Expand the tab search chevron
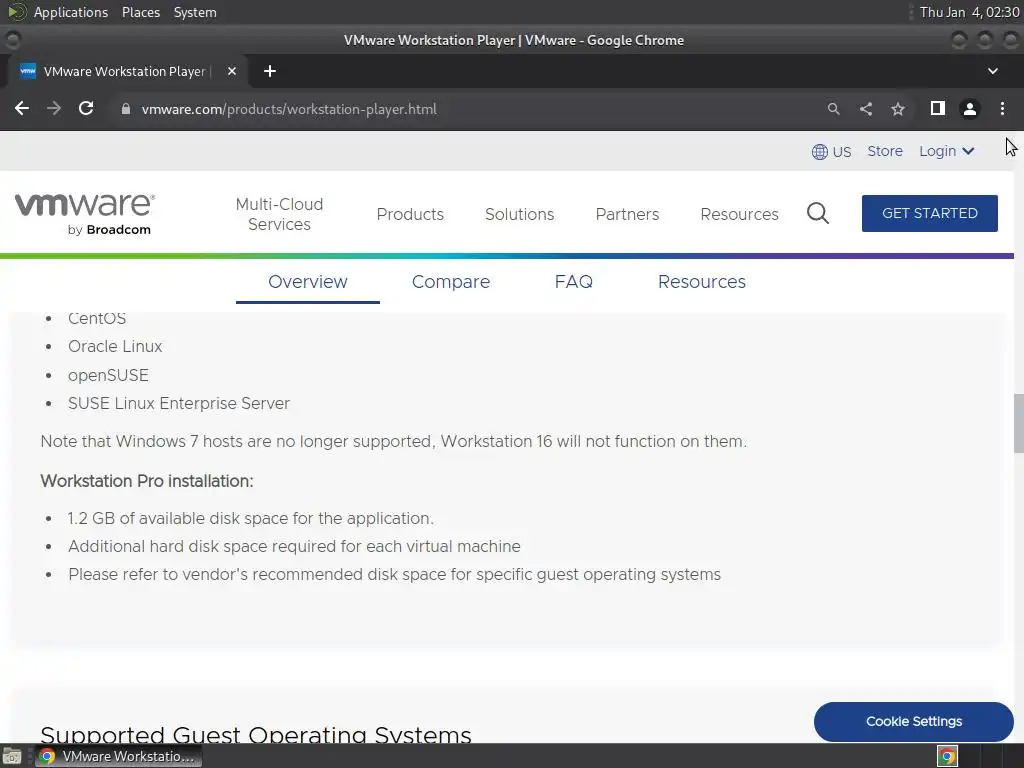Screen dimensions: 1024x768 pos(993,71)
